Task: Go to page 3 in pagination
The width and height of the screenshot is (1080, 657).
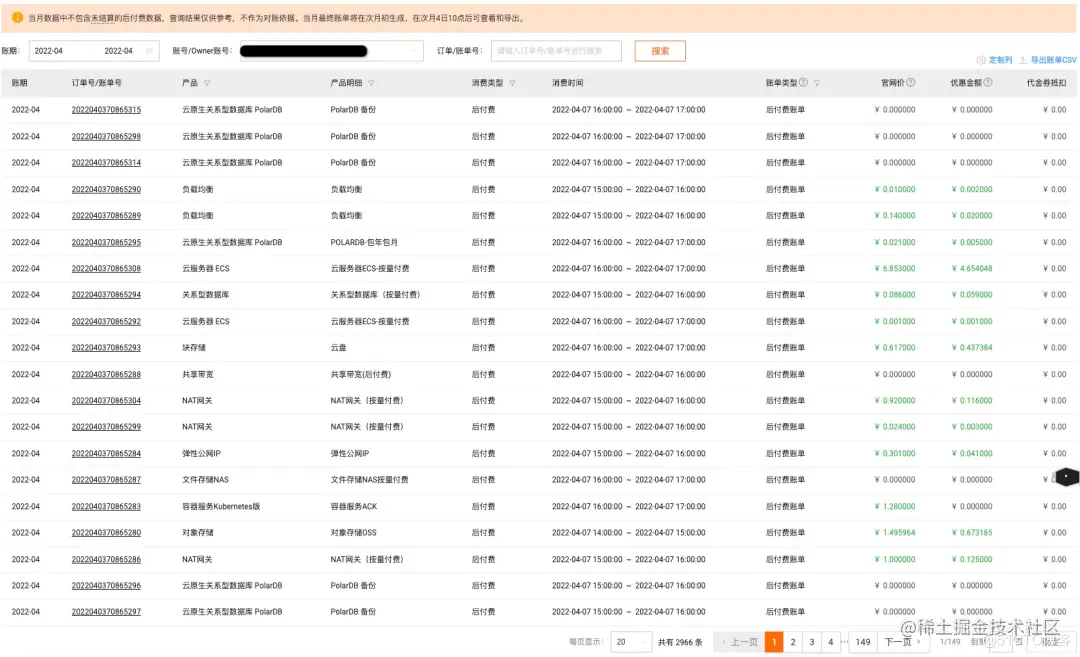Action: (x=811, y=642)
